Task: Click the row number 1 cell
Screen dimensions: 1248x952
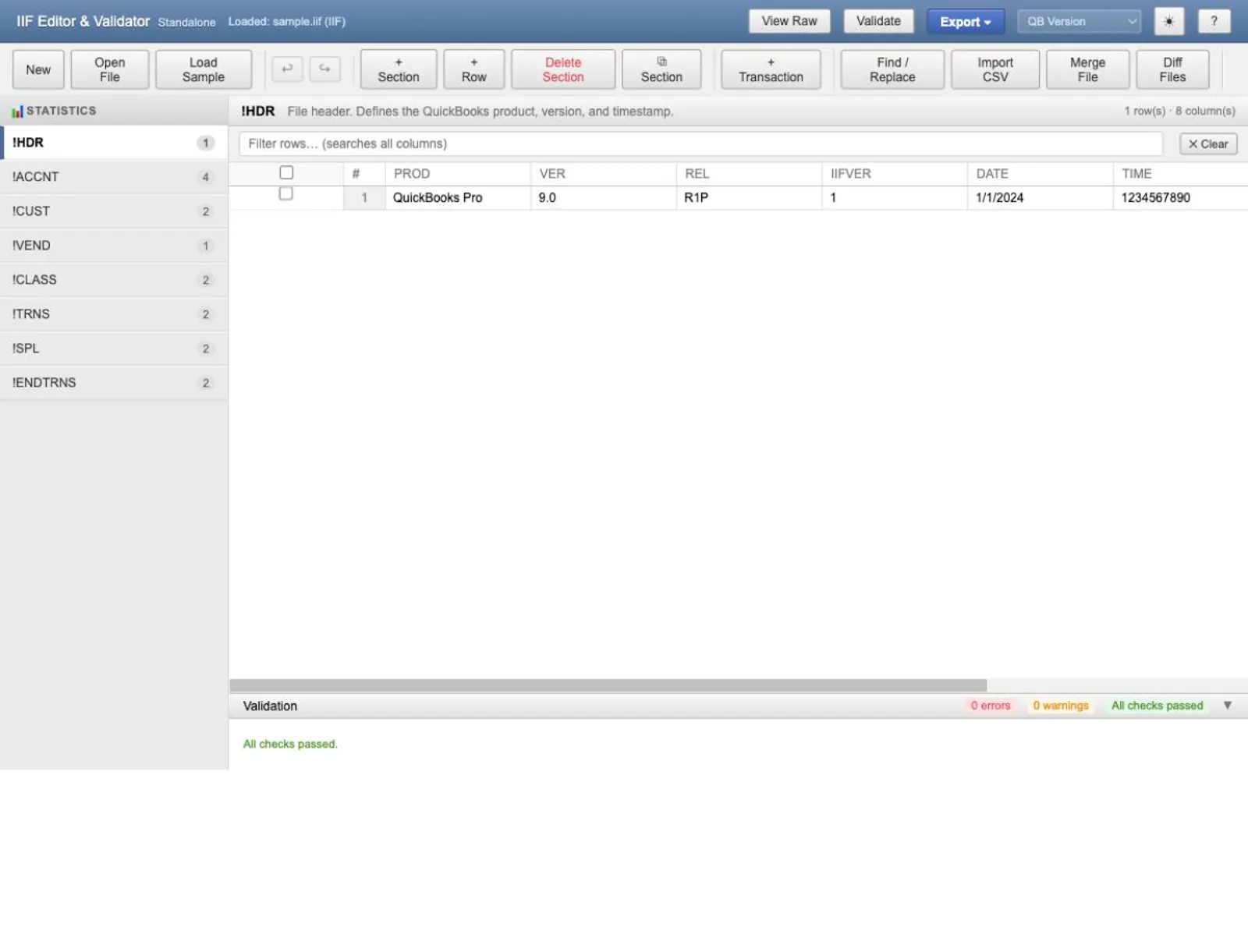Action: coord(364,198)
